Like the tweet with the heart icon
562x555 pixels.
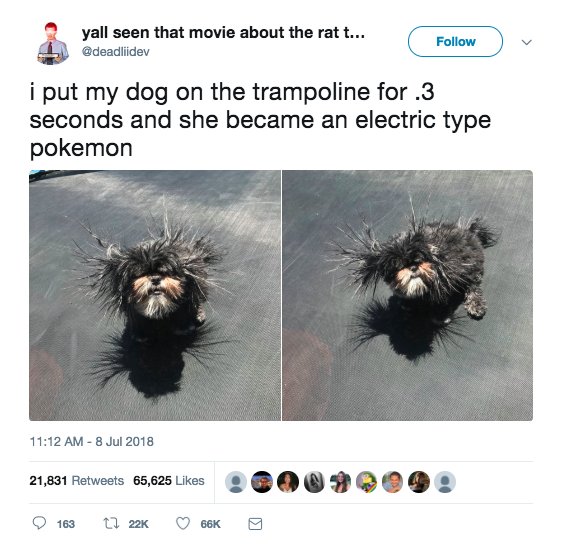(183, 524)
